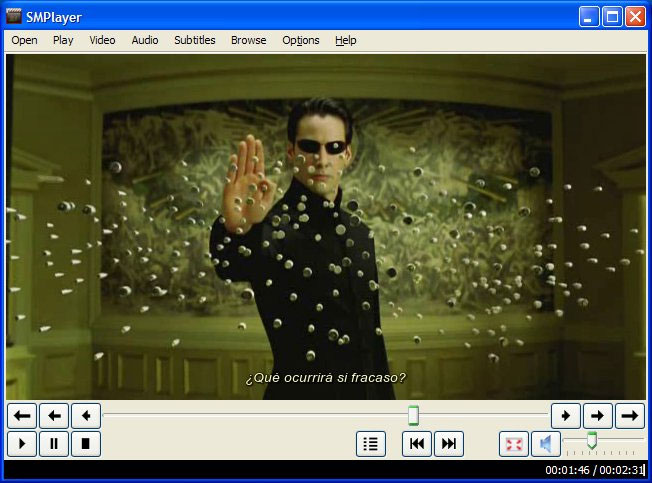Rewind with the largest left arrow
Image resolution: width=652 pixels, height=483 pixels.
[22, 415]
